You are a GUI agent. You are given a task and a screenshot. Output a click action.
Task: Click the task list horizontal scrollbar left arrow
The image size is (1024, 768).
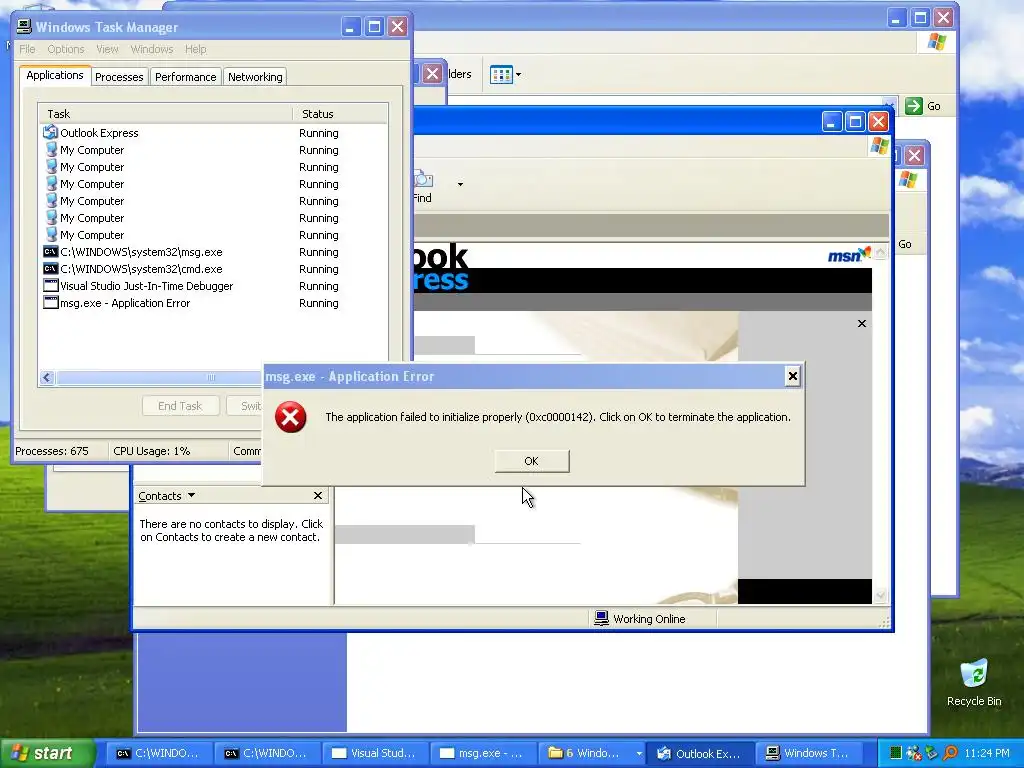click(x=46, y=377)
